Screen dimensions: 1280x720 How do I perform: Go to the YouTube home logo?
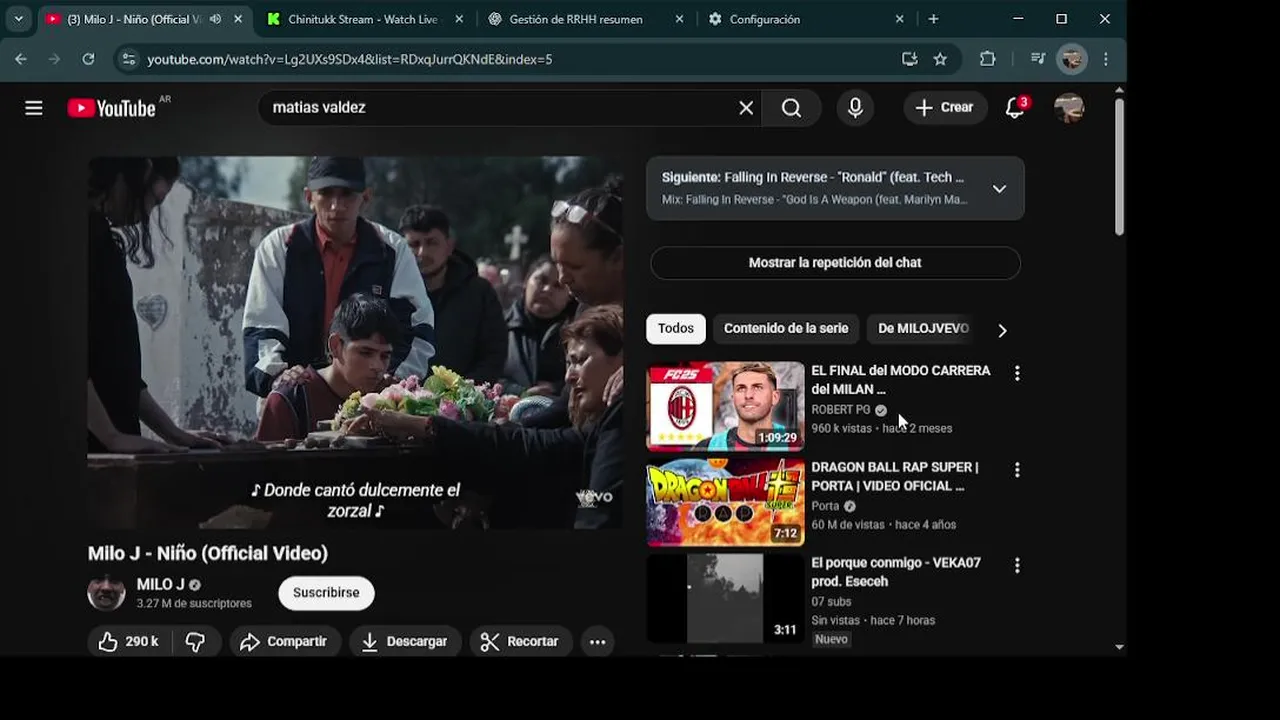click(x=112, y=108)
